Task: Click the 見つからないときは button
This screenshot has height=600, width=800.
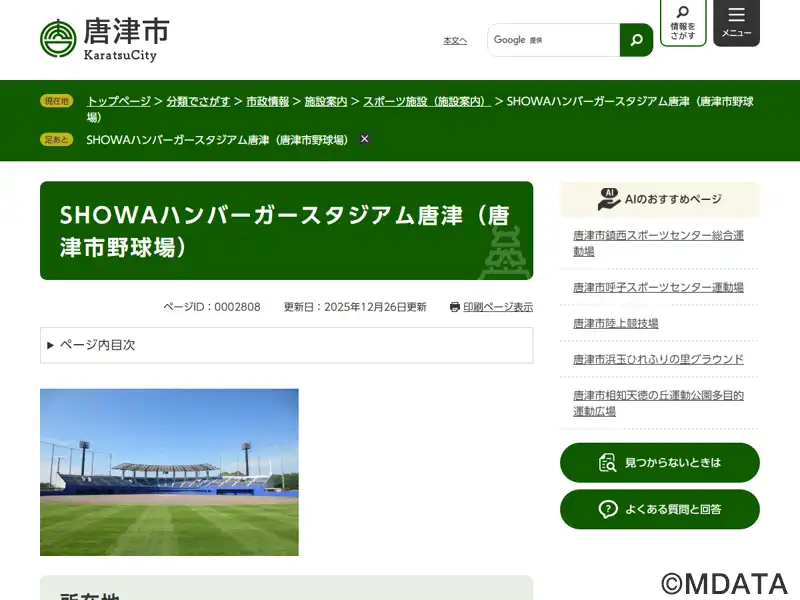Action: [660, 463]
